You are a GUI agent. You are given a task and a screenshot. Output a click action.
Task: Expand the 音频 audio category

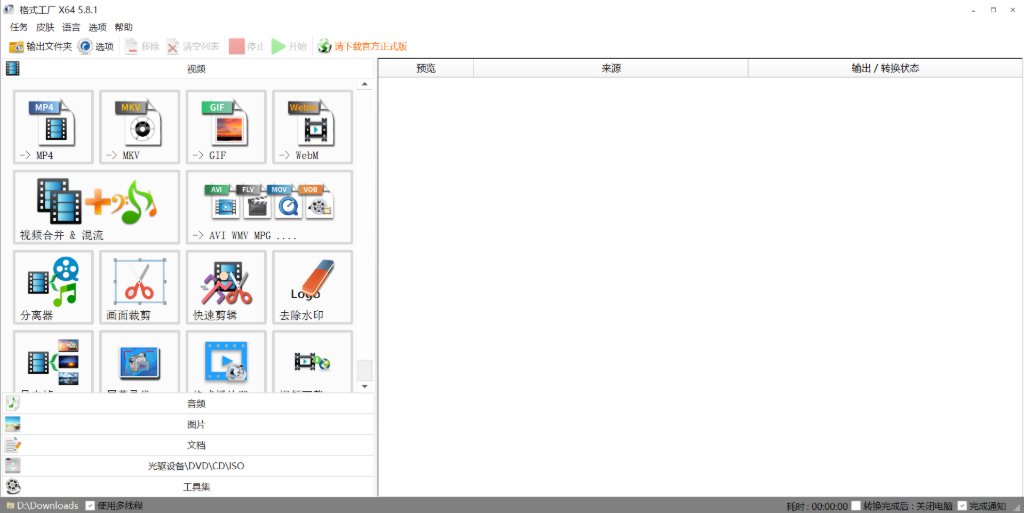click(x=188, y=403)
